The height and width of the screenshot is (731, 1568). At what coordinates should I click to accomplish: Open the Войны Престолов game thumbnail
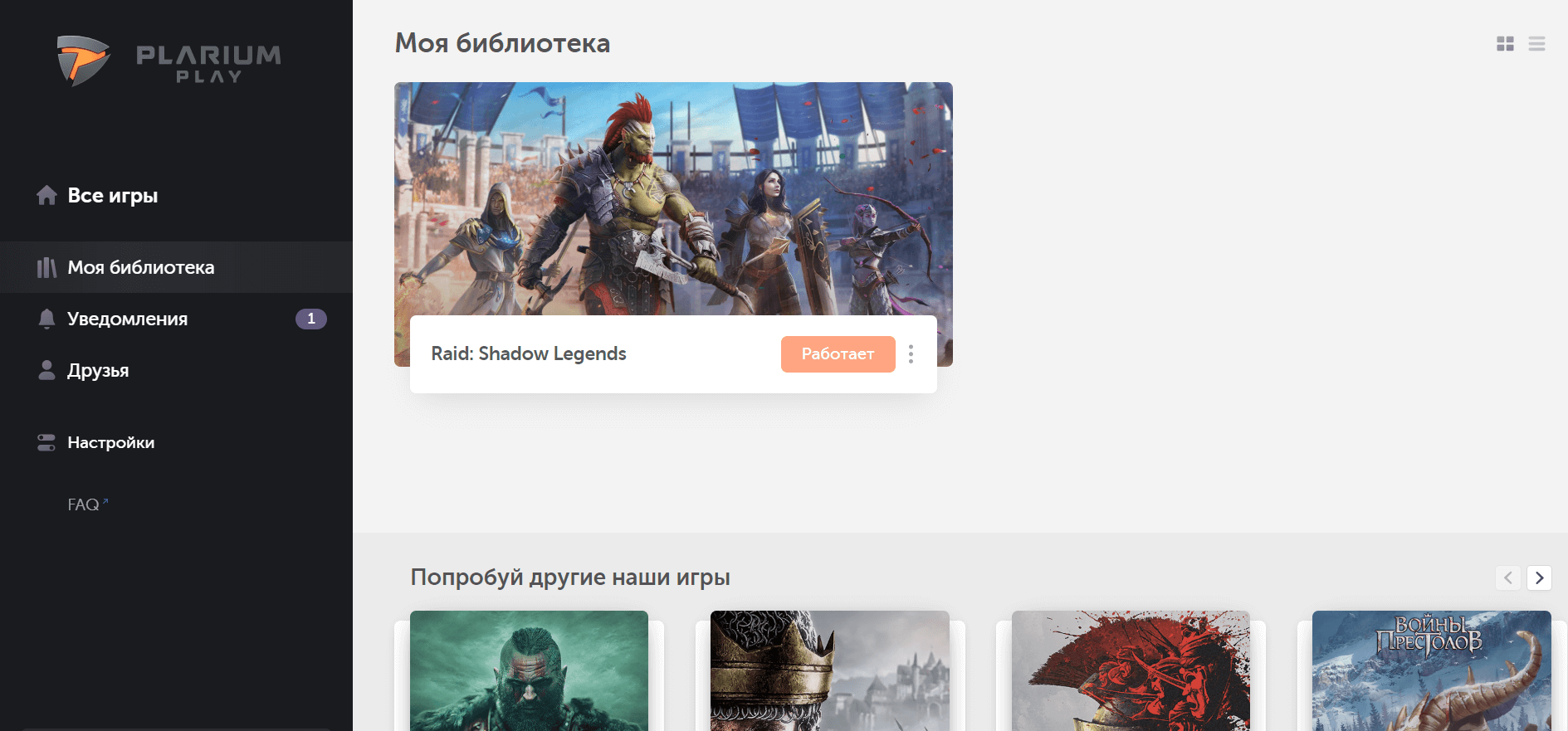[x=1430, y=670]
